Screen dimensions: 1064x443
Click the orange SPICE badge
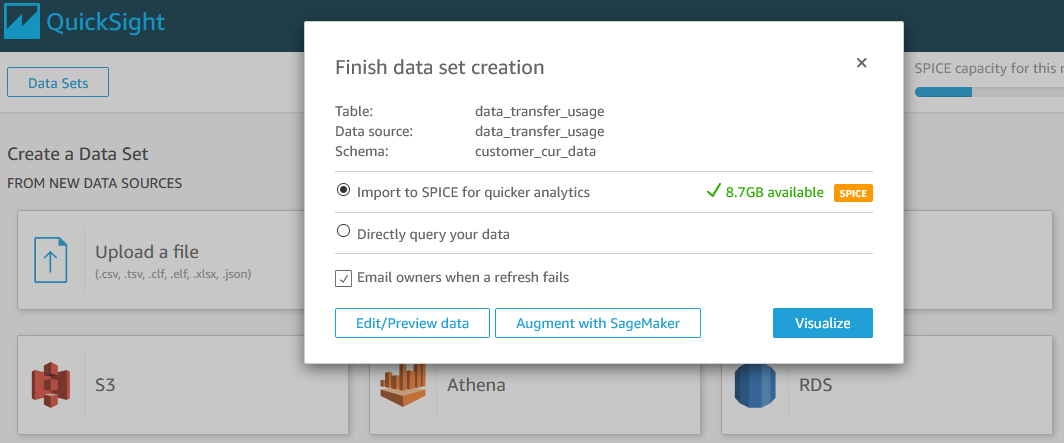(853, 192)
